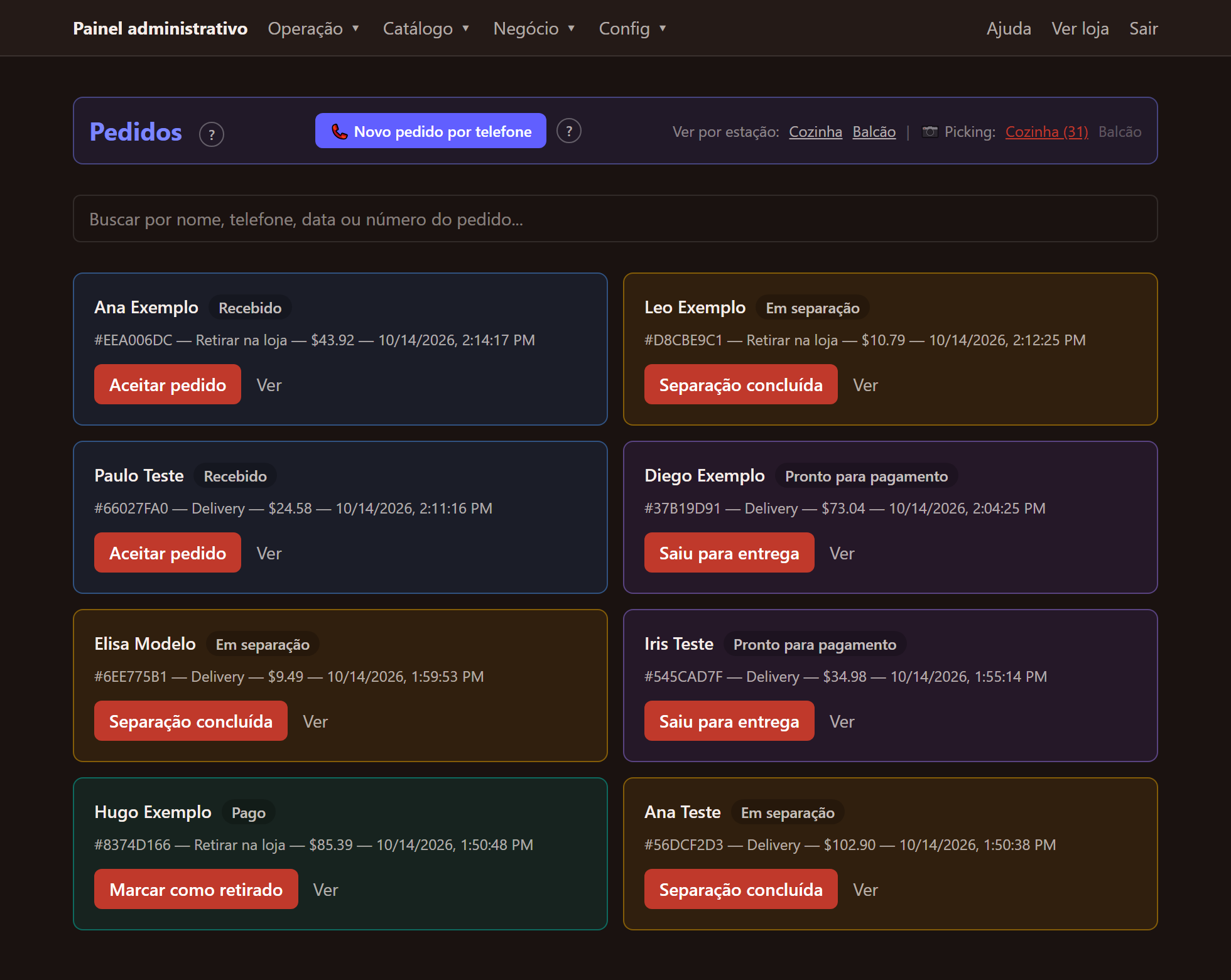The width and height of the screenshot is (1231, 980).
Task: Complete separation for Elisa Modelo
Action: pyautogui.click(x=191, y=721)
